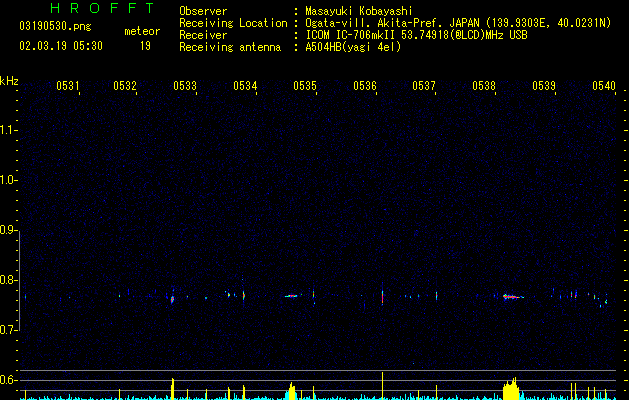Click the 0538 time marker
The width and height of the screenshot is (629, 400).
click(x=484, y=85)
